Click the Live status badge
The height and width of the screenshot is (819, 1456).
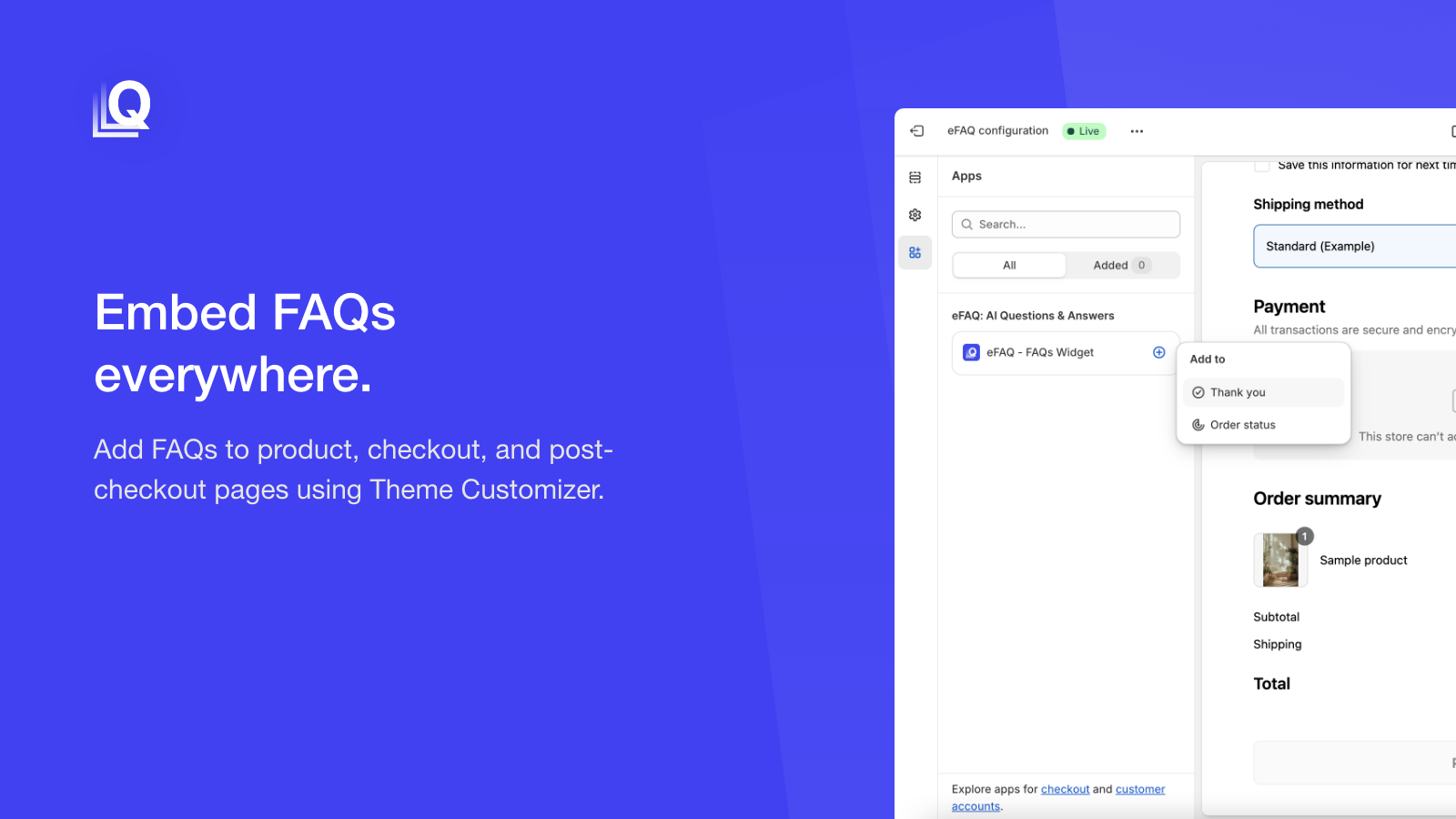pyautogui.click(x=1084, y=131)
